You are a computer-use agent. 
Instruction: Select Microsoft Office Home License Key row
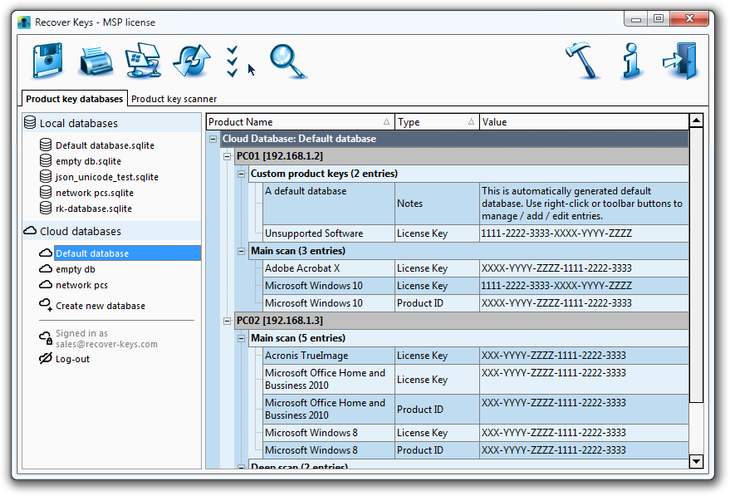pos(476,379)
